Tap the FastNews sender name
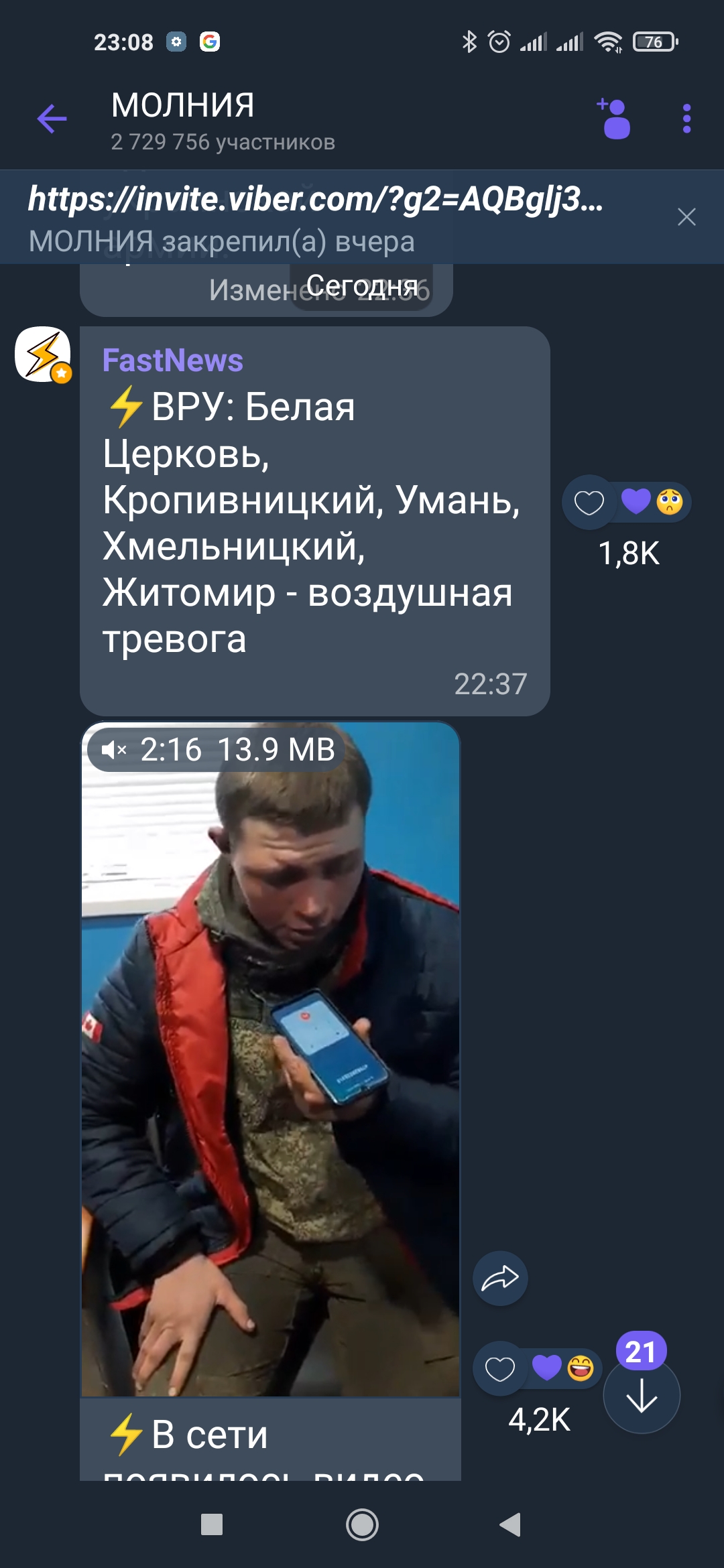Viewport: 724px width, 1568px height. pos(173,361)
